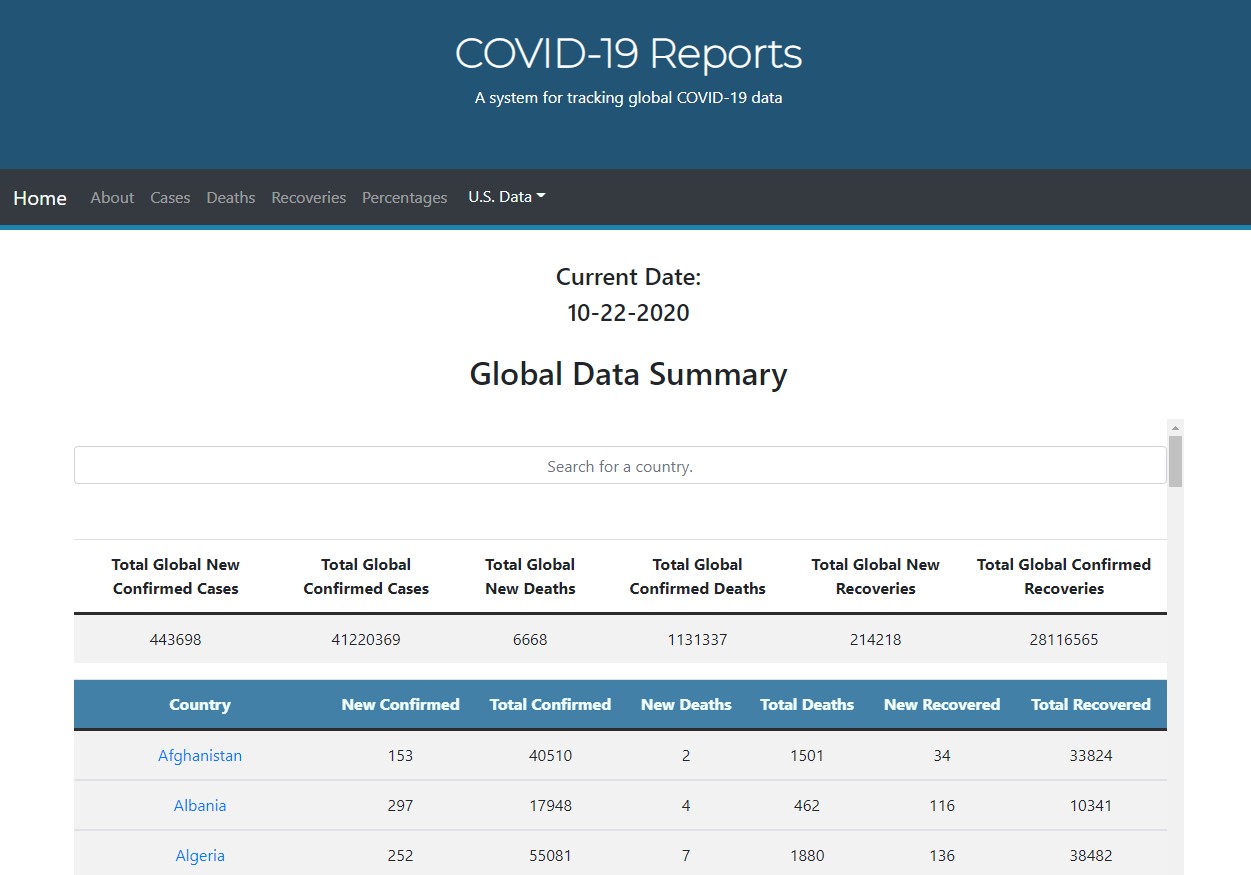
Task: Open the Albania country link
Action: (200, 806)
